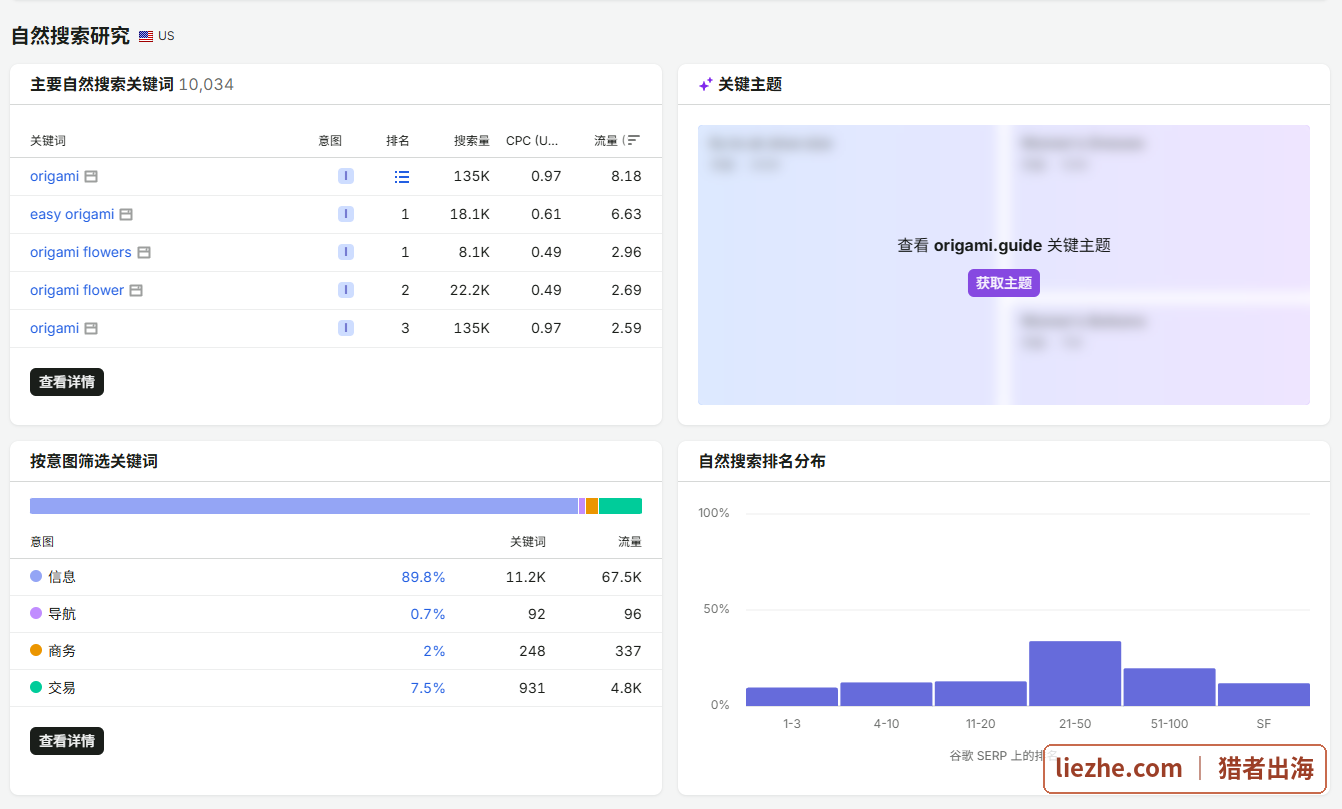Click the 1-3 ranking bar in chart

pyautogui.click(x=792, y=697)
